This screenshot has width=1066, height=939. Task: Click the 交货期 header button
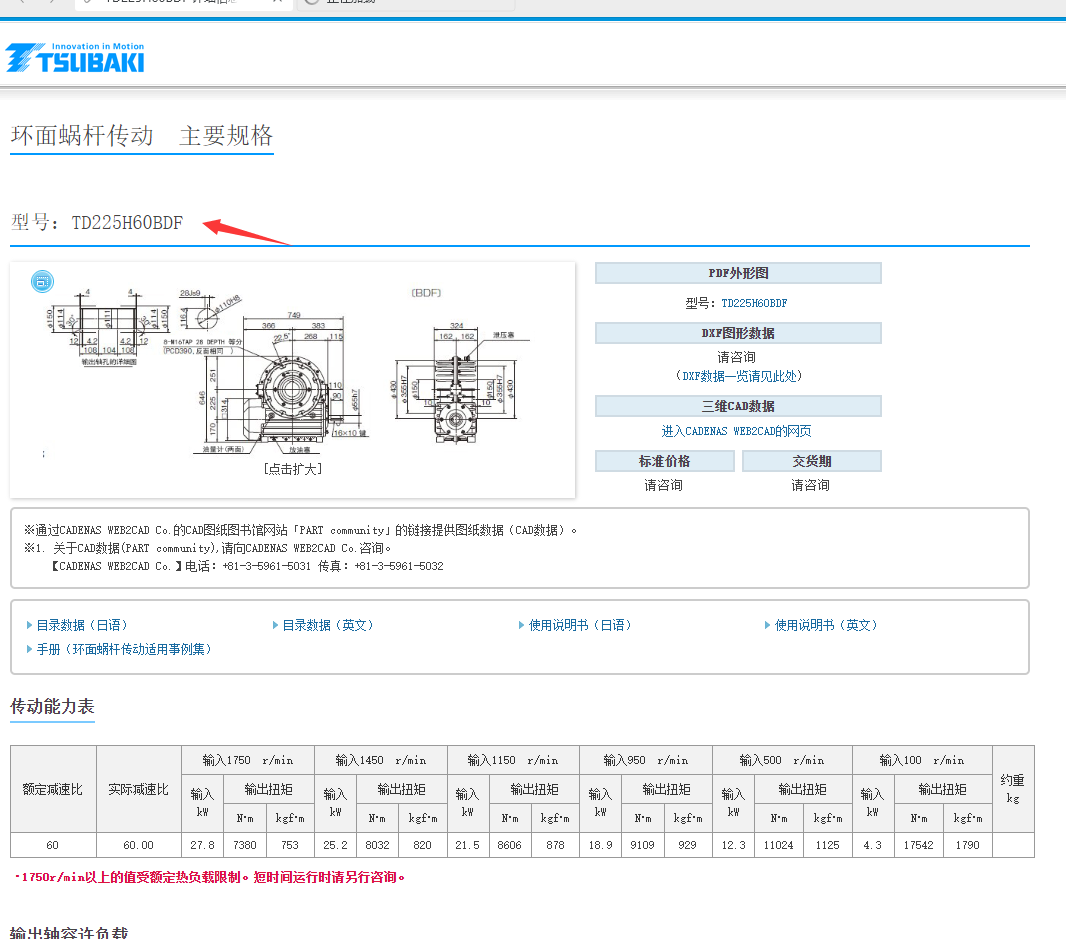tap(810, 460)
